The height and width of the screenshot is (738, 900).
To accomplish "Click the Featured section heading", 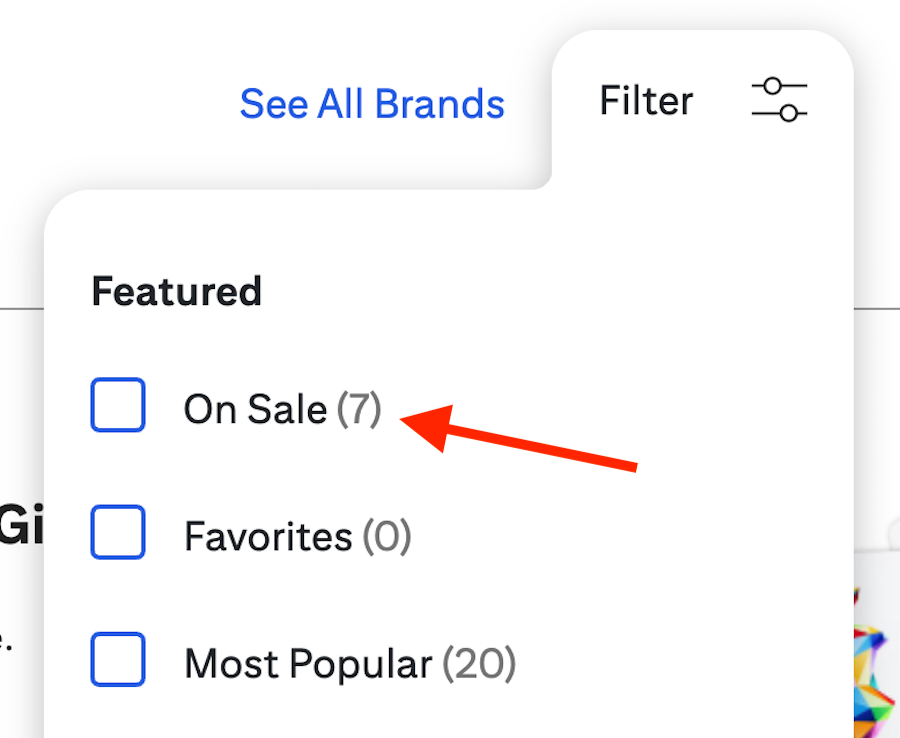I will [176, 291].
